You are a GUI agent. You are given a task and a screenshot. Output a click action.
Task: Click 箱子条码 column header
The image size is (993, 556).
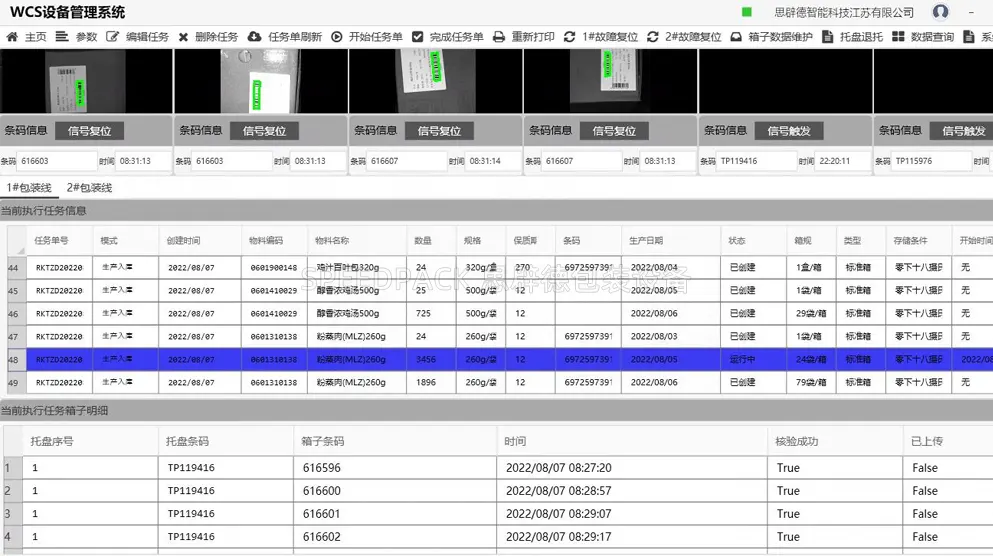tap(395, 441)
